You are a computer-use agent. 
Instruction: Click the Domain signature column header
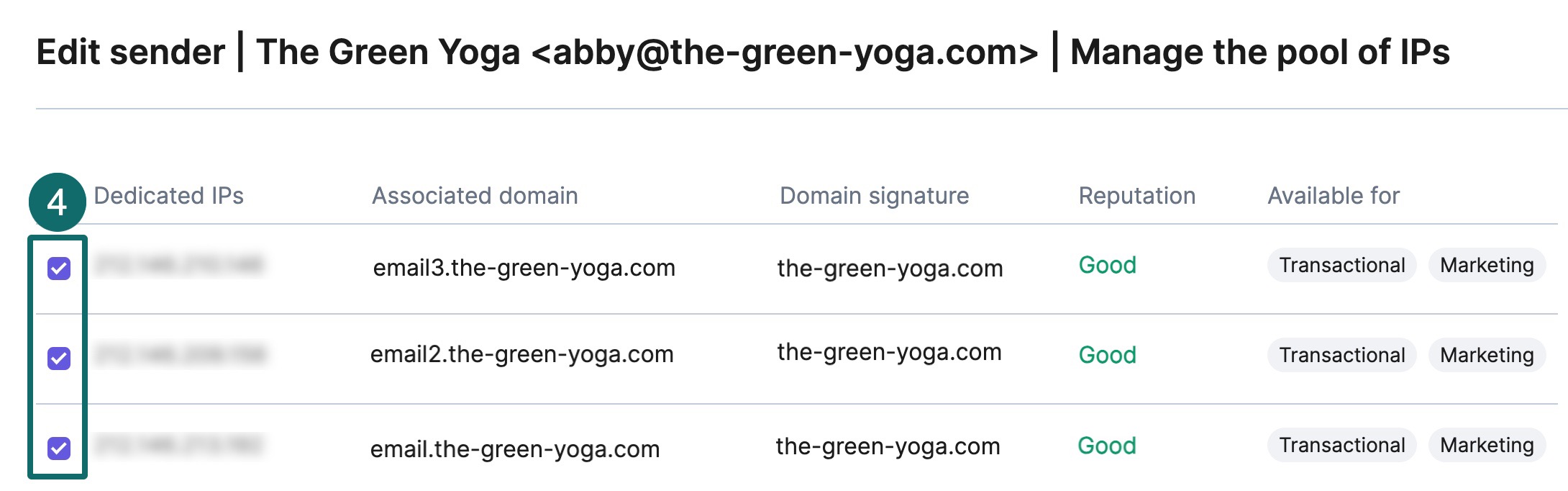pyautogui.click(x=874, y=196)
